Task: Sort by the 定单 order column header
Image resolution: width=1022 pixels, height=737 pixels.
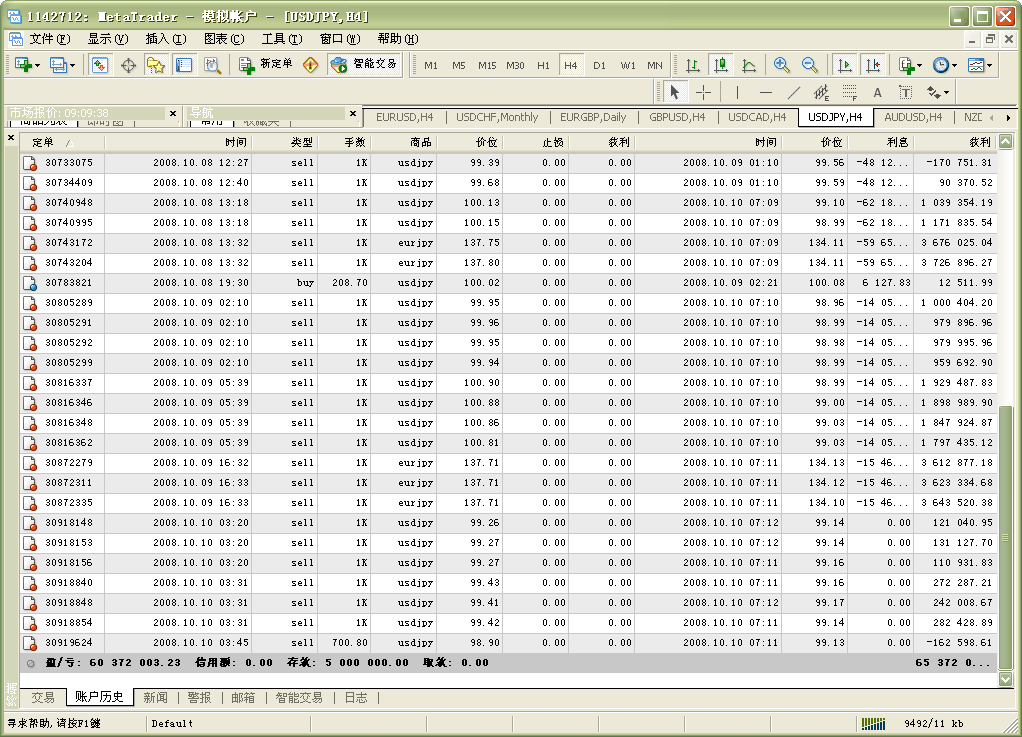Action: point(43,142)
